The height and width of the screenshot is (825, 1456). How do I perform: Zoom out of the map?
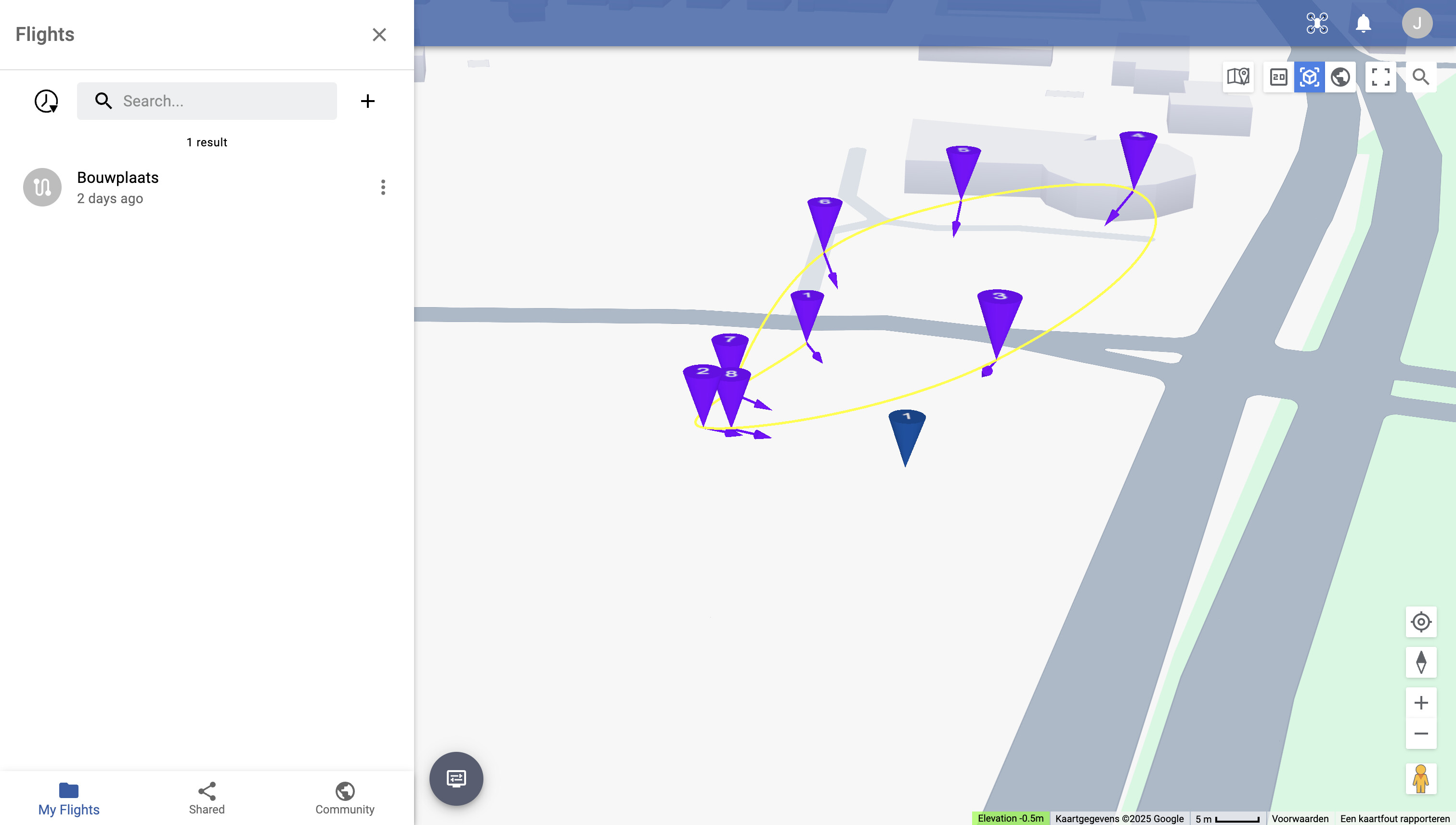tap(1421, 734)
